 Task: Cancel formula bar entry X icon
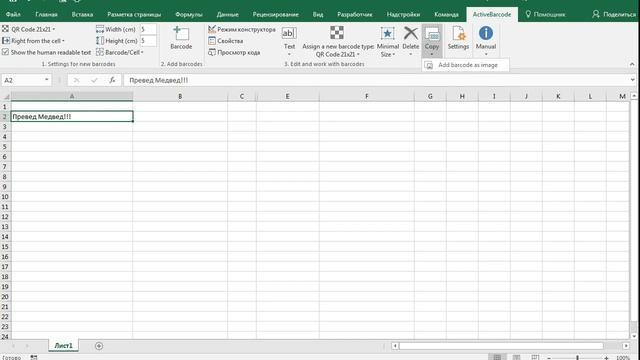pyautogui.click(x=76, y=80)
